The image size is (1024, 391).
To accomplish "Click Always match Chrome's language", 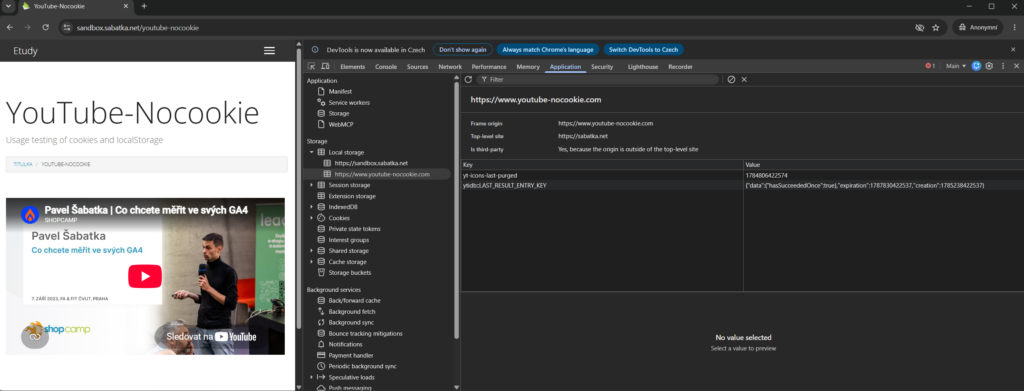I will click(547, 50).
